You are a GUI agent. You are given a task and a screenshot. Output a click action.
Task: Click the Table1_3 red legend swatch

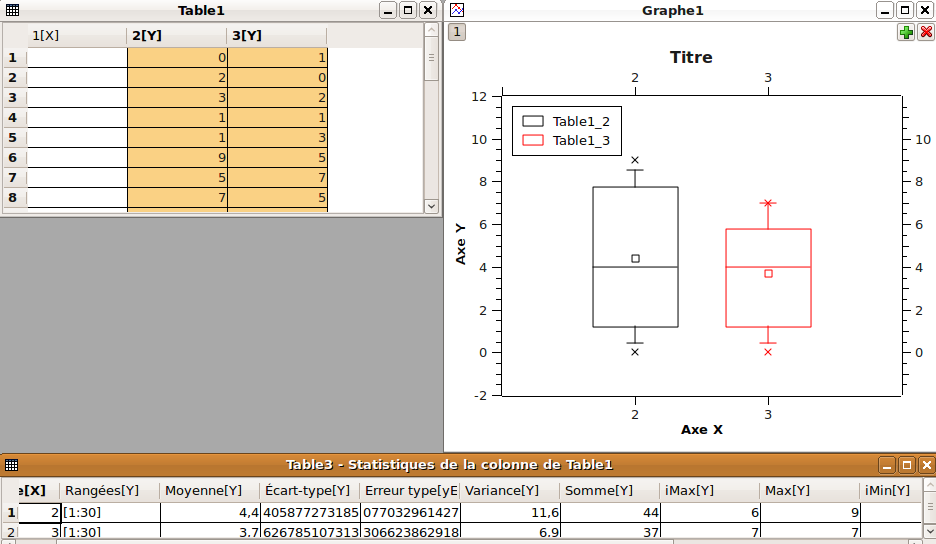click(x=533, y=141)
